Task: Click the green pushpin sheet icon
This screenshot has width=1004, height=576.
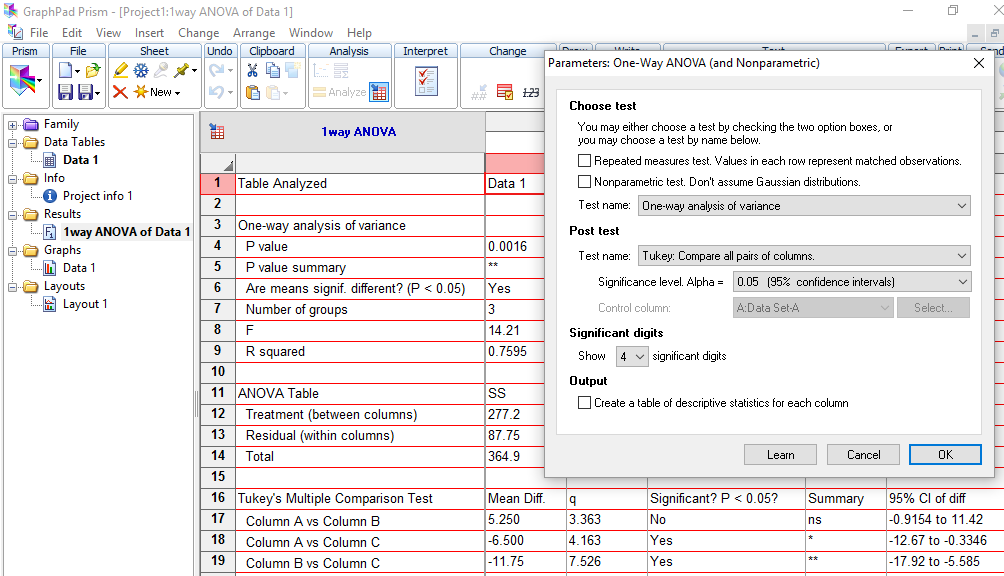Action: tap(182, 70)
